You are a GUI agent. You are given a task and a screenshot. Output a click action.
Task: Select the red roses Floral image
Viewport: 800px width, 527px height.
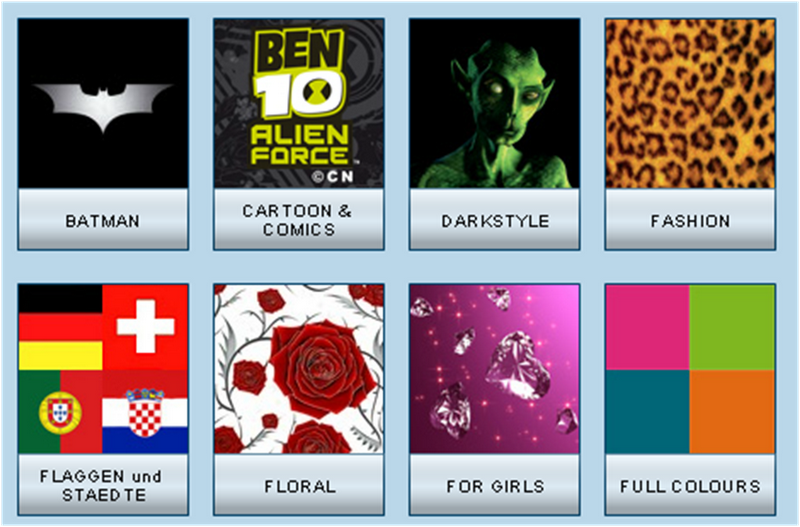click(299, 369)
